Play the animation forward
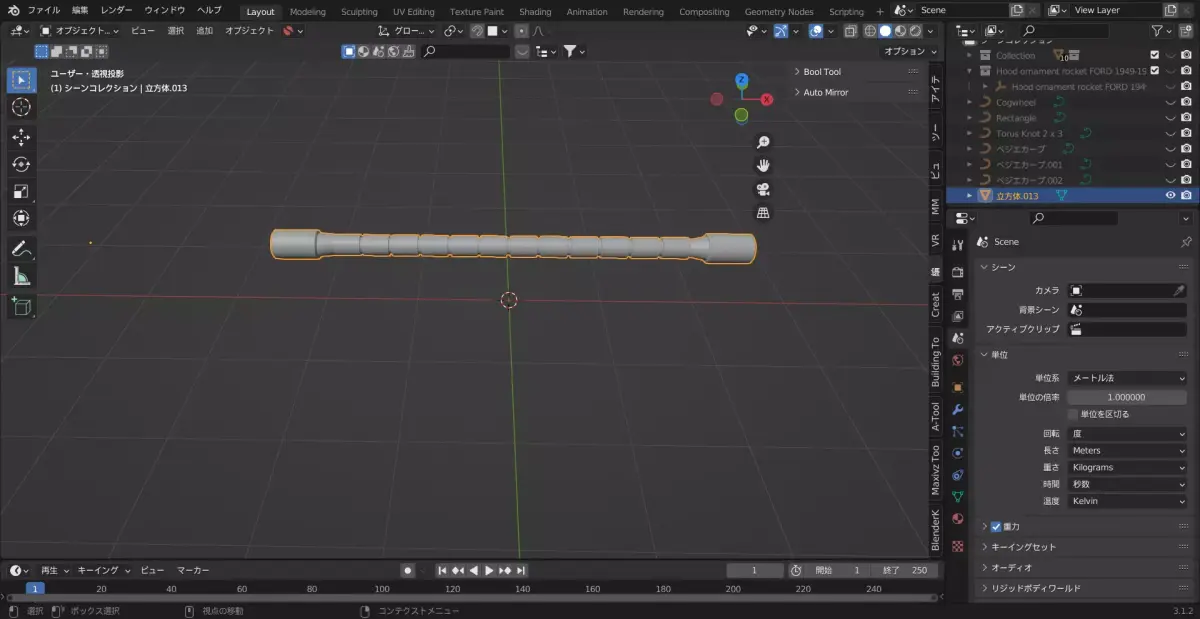 pos(489,570)
